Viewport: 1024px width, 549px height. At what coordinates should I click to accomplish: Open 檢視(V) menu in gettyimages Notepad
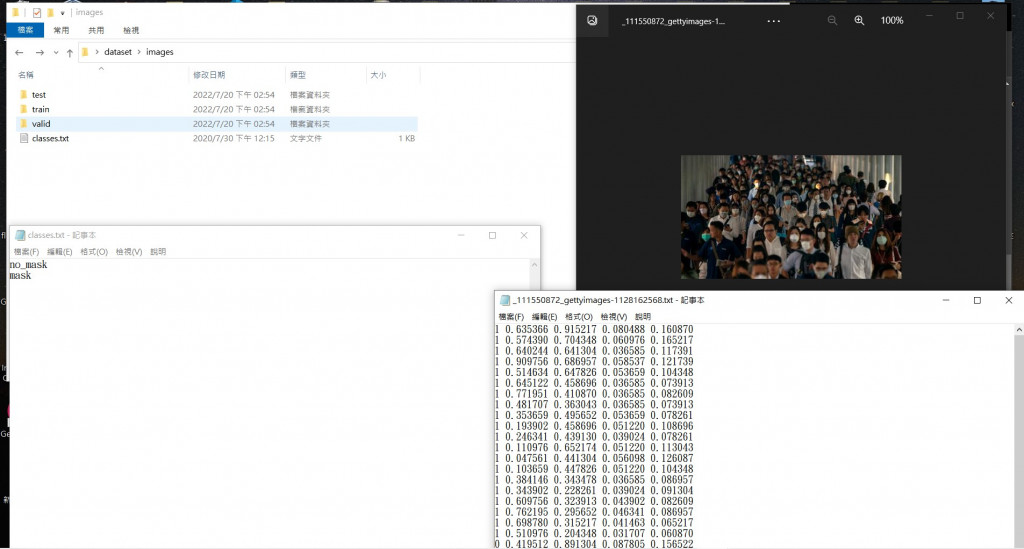[x=613, y=317]
